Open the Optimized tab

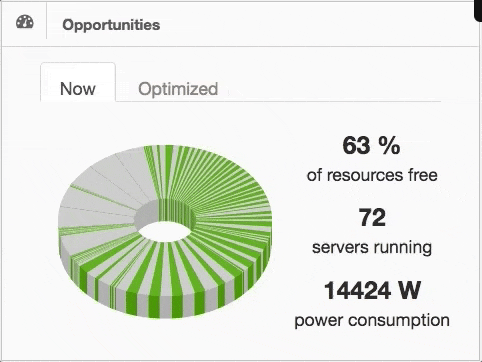click(178, 89)
